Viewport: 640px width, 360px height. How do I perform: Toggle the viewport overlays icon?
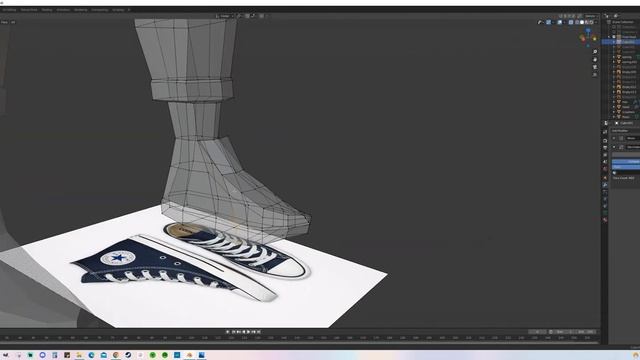pos(560,22)
